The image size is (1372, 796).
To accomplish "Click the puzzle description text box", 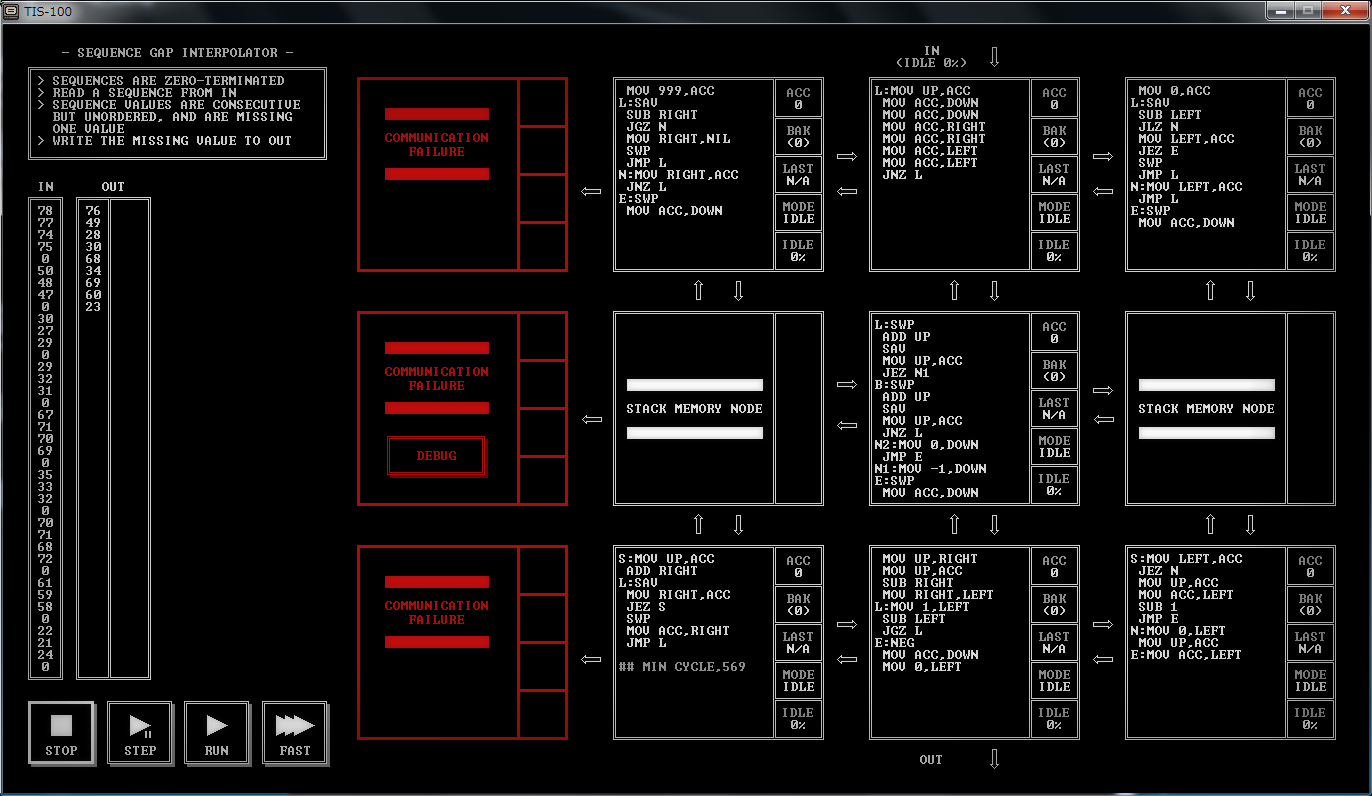I will pyautogui.click(x=177, y=114).
